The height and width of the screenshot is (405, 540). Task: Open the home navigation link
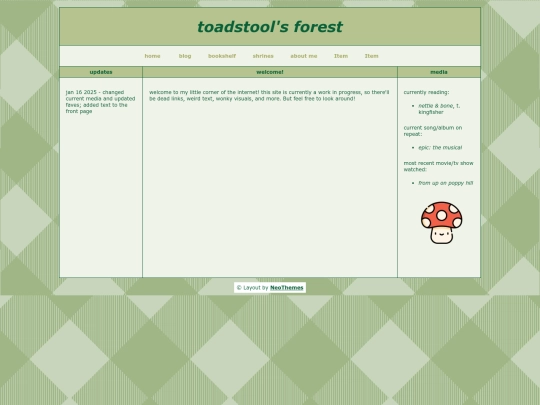coord(152,56)
